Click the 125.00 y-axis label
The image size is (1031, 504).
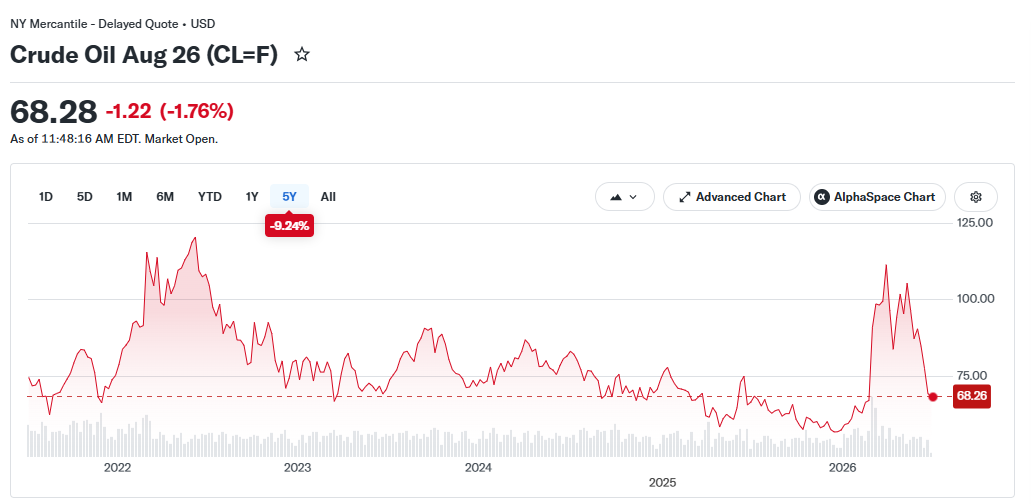pos(975,223)
